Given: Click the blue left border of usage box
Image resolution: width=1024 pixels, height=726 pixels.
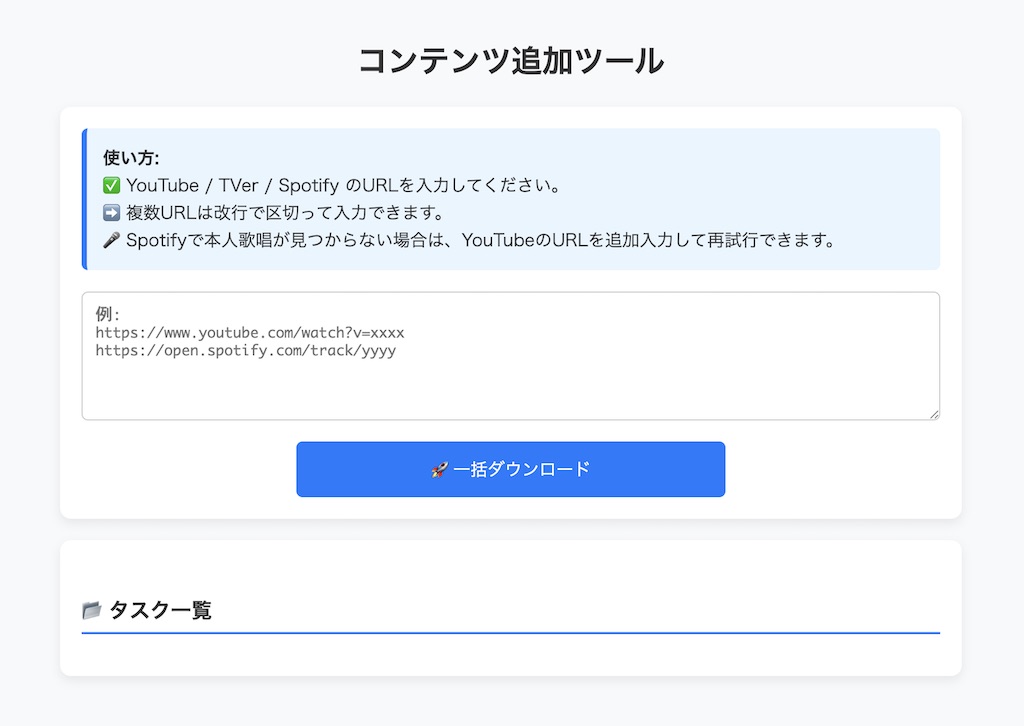Looking at the screenshot, I should (x=84, y=199).
